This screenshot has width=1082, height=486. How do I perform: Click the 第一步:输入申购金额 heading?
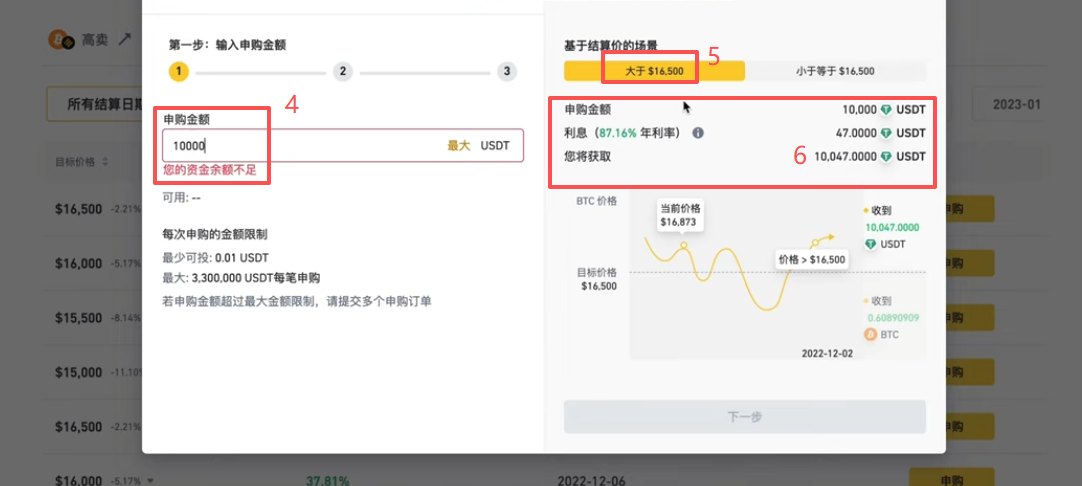pyautogui.click(x=228, y=45)
